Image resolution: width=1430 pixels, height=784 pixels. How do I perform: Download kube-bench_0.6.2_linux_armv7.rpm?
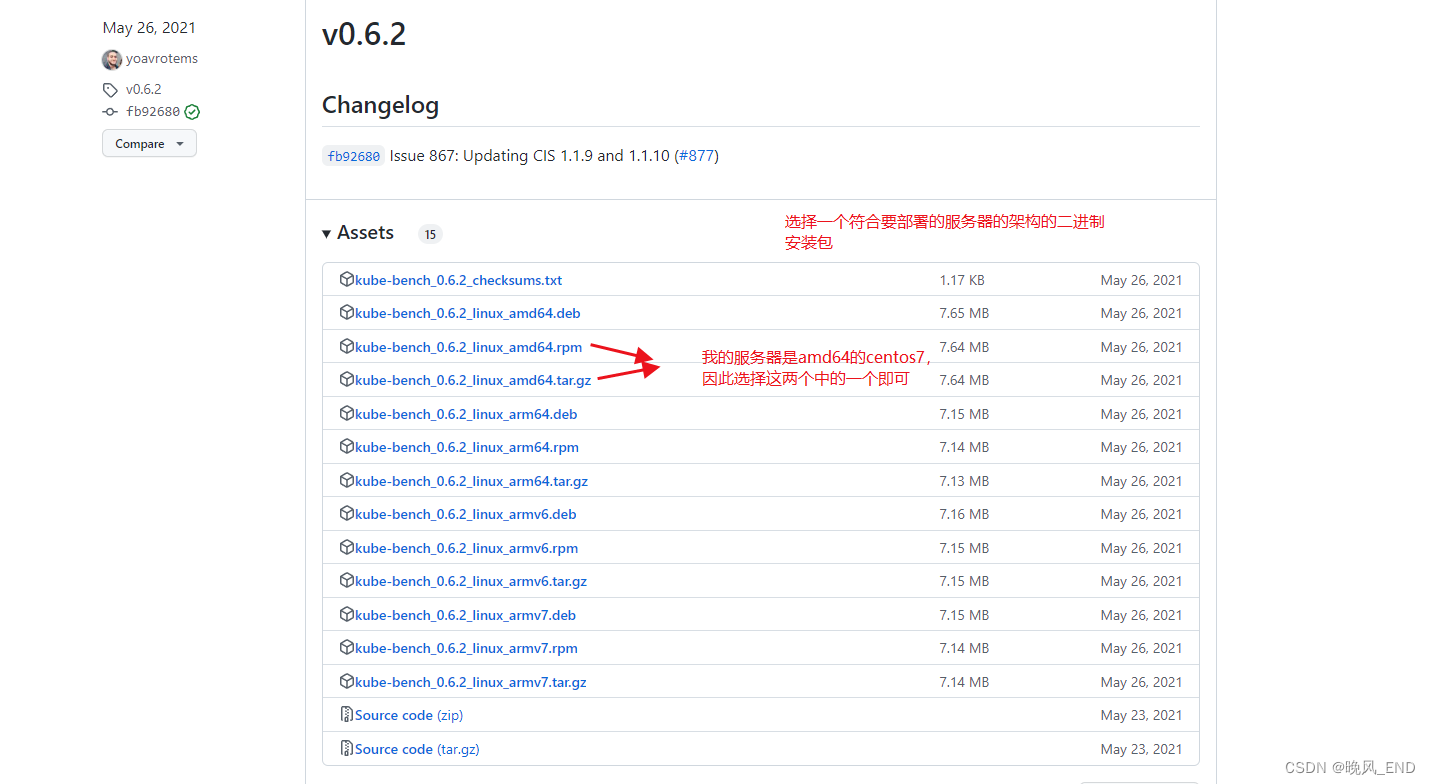click(x=466, y=648)
